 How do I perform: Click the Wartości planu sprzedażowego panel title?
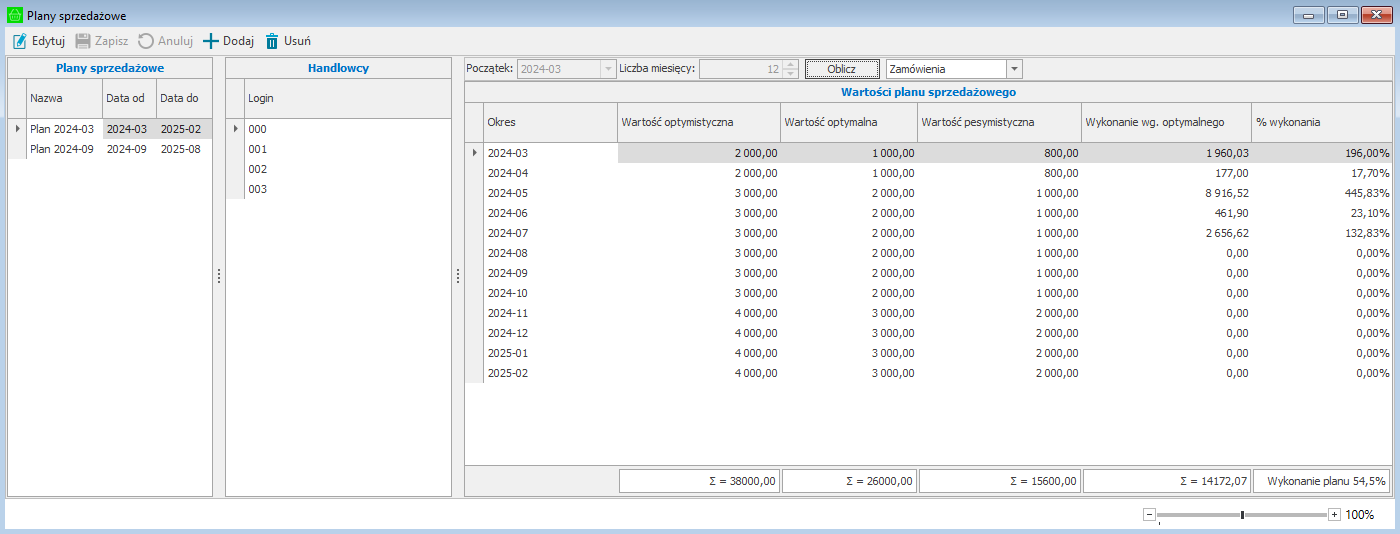pyautogui.click(x=929, y=92)
